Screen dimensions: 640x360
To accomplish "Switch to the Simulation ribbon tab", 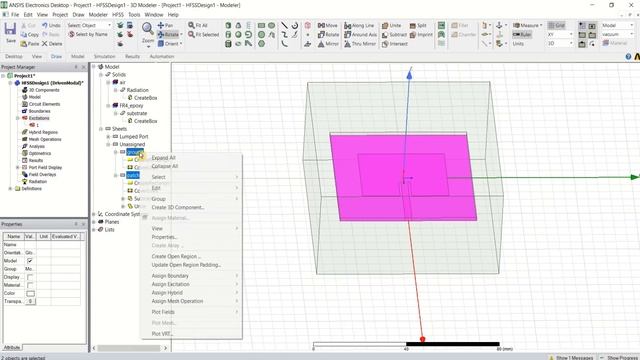I will pyautogui.click(x=104, y=56).
